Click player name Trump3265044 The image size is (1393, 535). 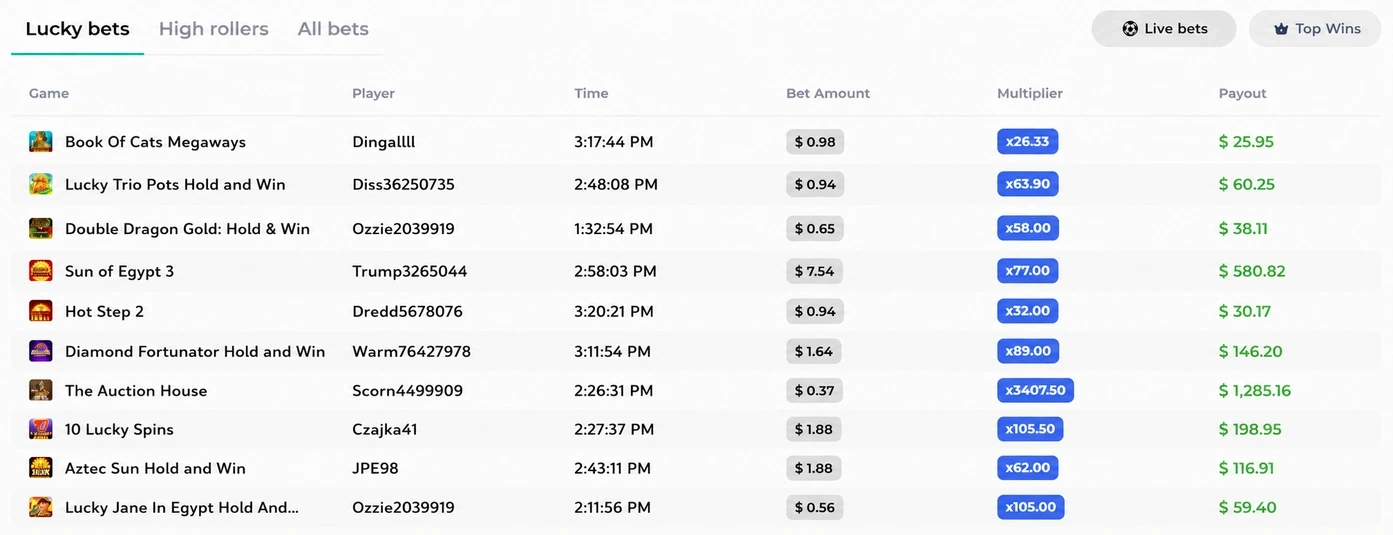point(409,271)
